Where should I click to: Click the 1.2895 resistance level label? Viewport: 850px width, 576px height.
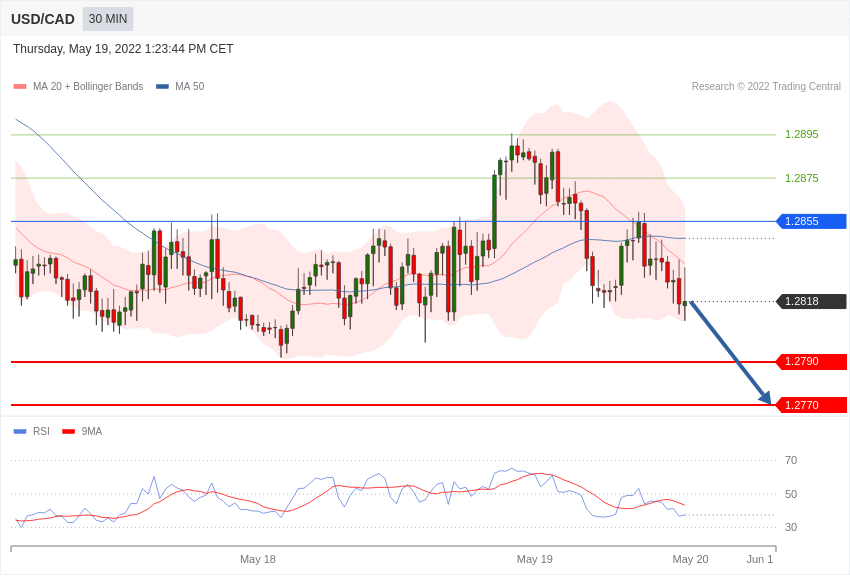click(x=802, y=134)
